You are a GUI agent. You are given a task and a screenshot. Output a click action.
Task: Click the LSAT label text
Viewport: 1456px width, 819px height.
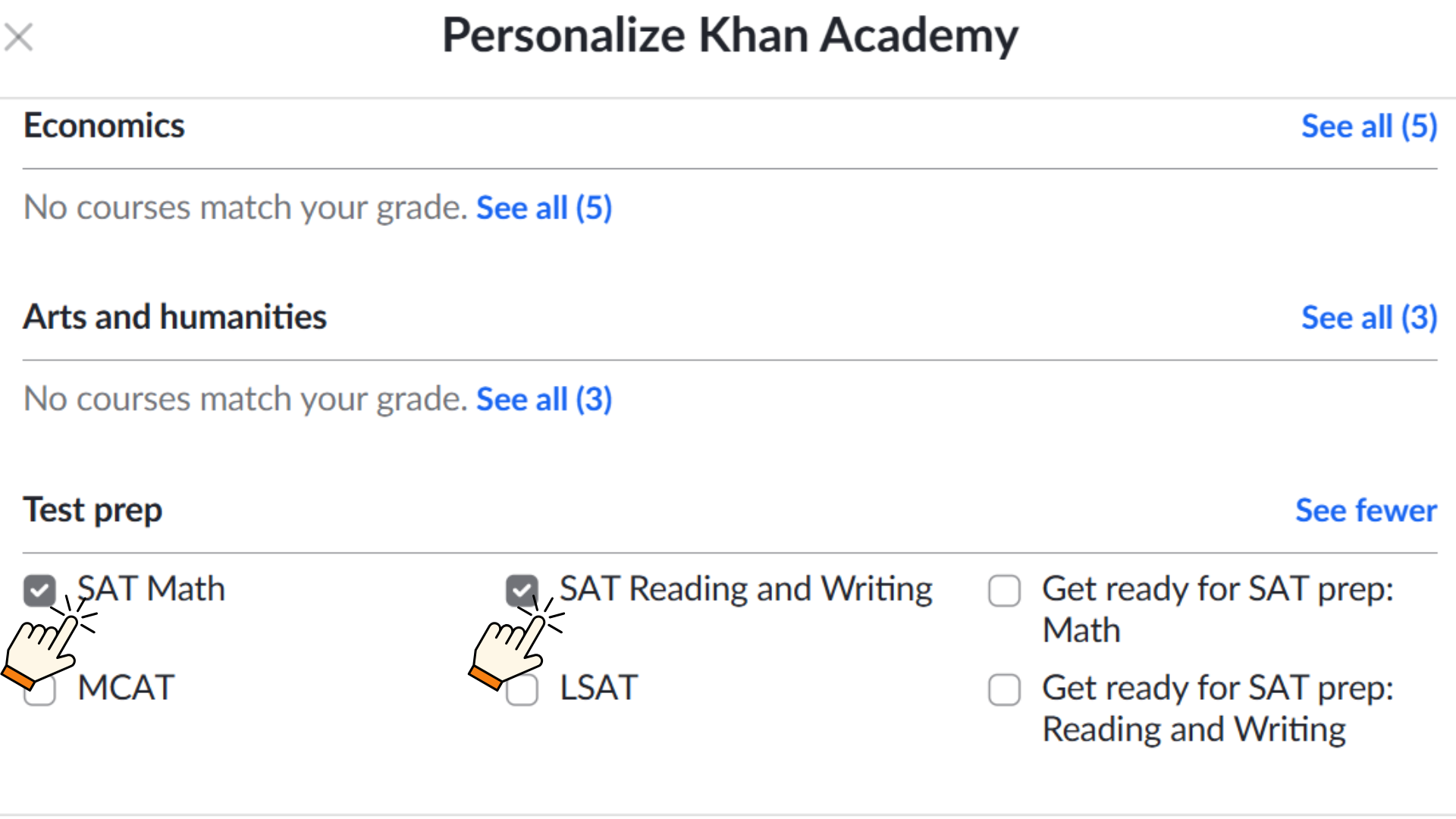point(598,689)
